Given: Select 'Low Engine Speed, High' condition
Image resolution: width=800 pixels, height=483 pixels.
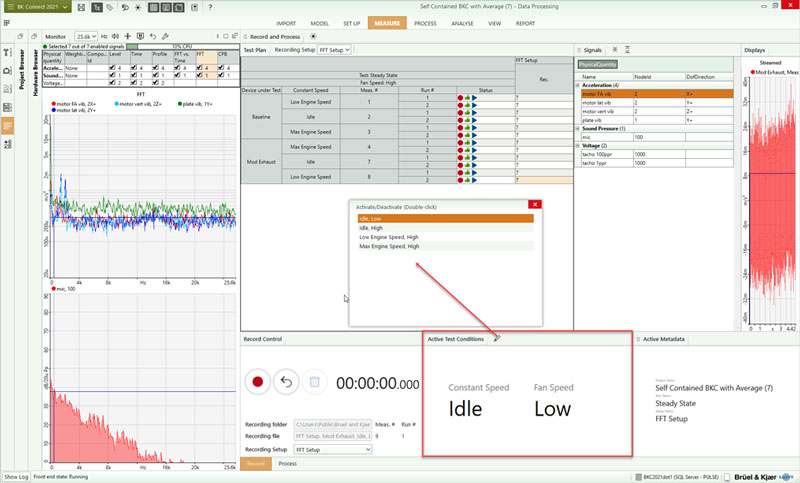Looking at the screenshot, I should 445,237.
